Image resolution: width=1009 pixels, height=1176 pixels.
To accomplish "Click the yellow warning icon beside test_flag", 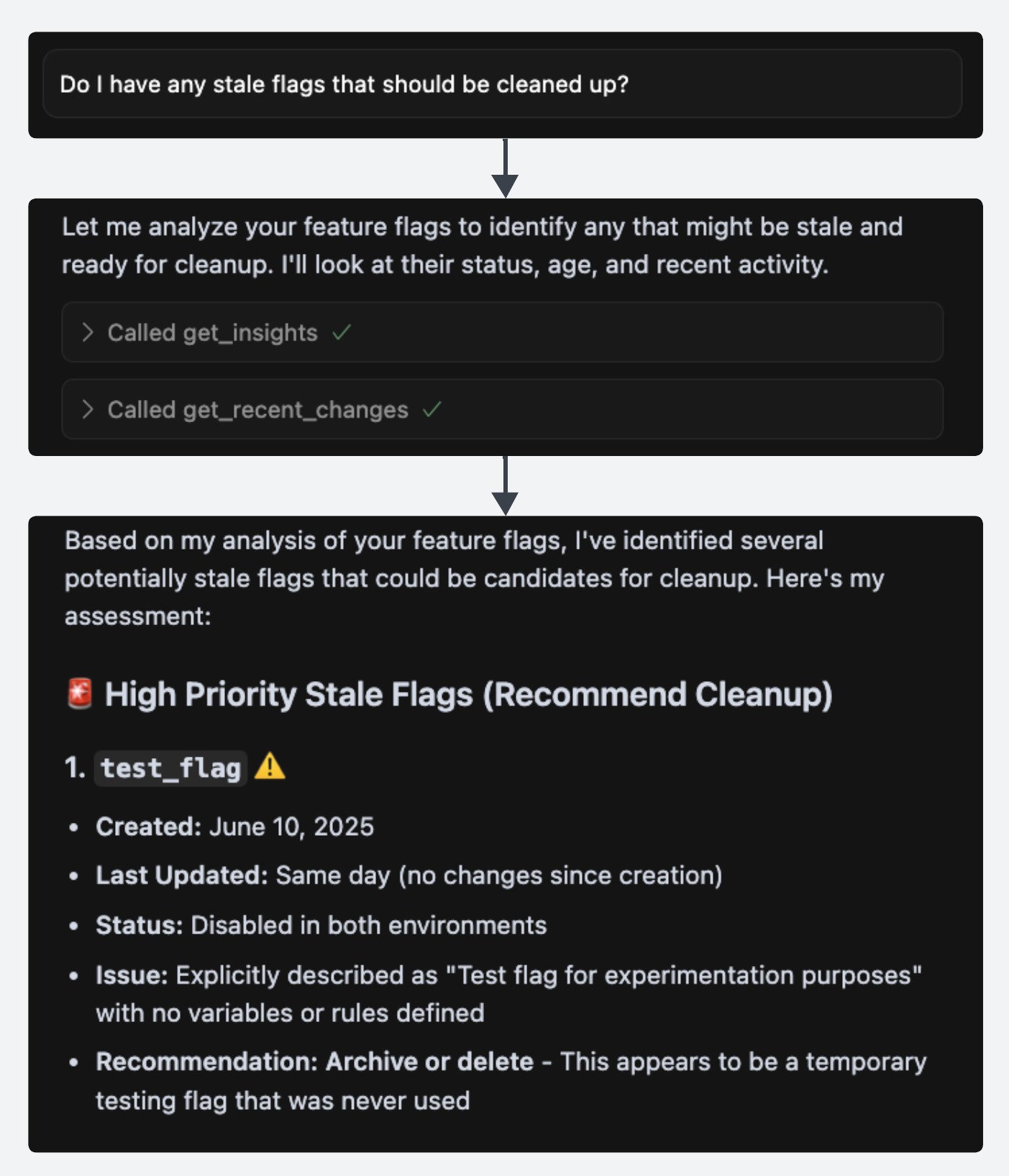I will [x=270, y=767].
